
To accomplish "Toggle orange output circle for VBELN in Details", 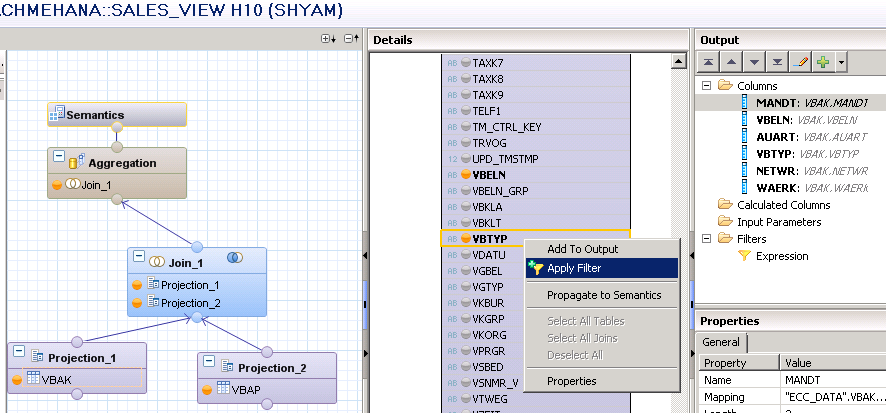I will [466, 175].
